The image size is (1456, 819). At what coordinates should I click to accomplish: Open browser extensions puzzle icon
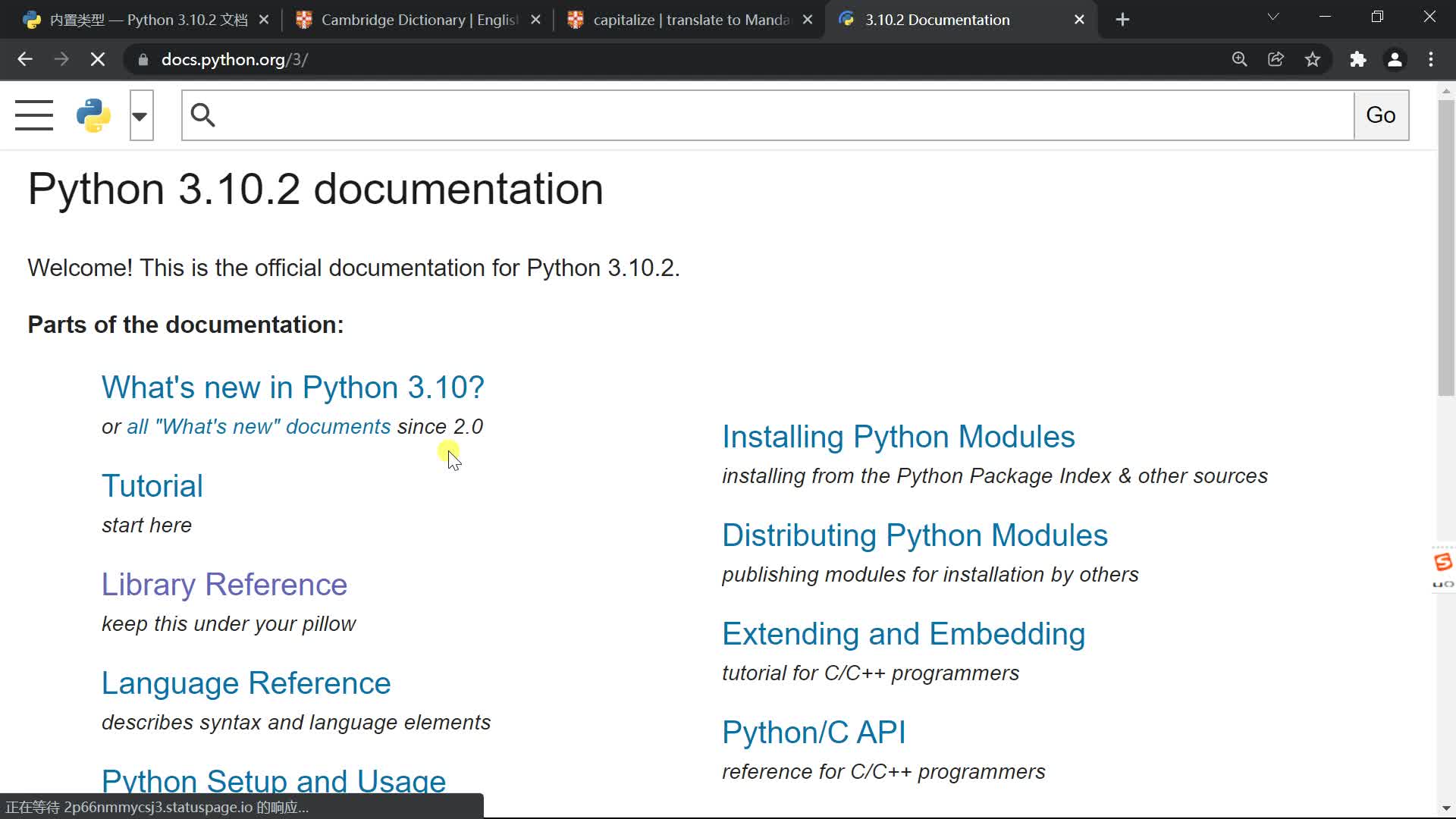pos(1357,59)
